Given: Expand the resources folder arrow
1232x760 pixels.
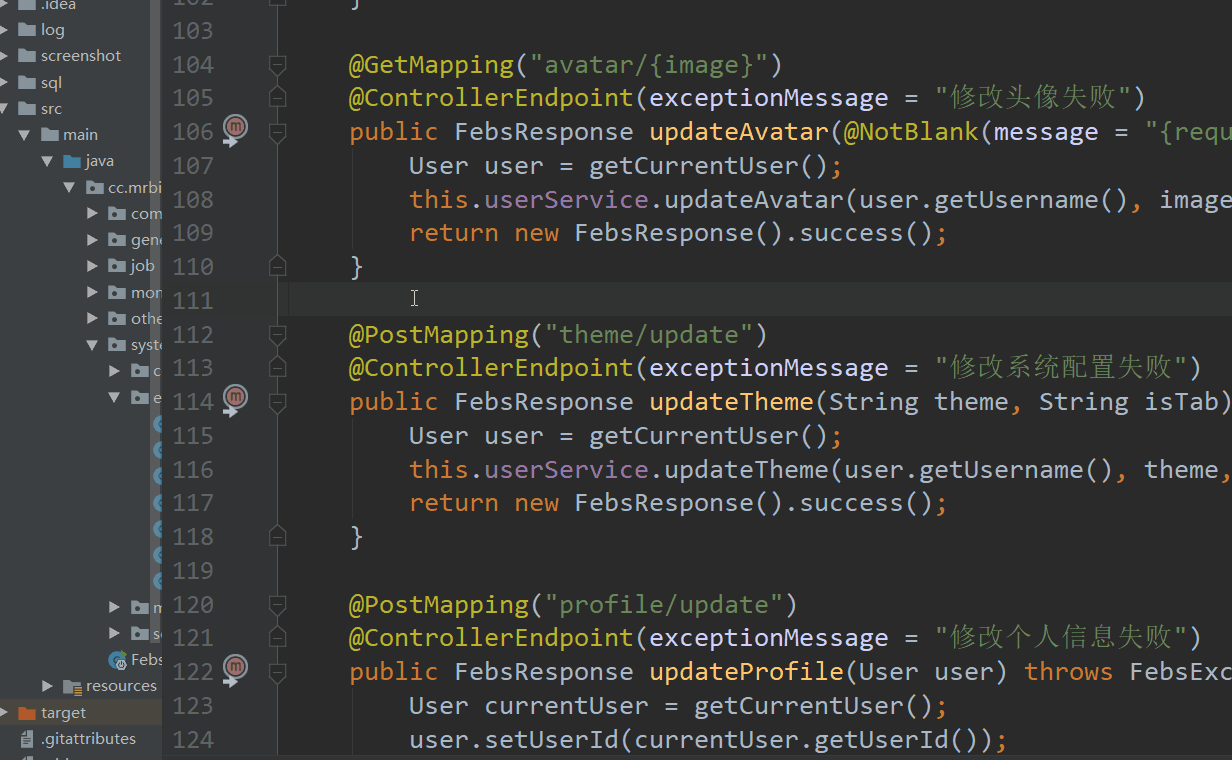Looking at the screenshot, I should coord(47,686).
